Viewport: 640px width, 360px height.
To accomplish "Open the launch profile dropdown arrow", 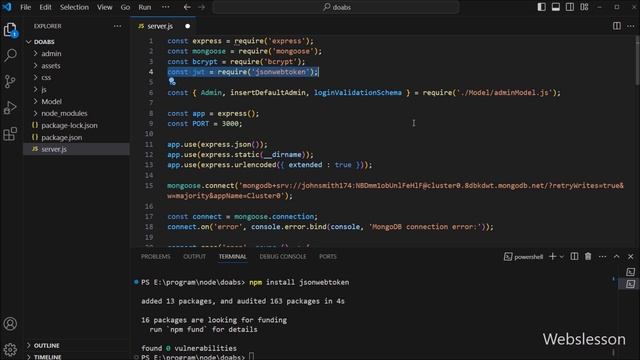I will pyautogui.click(x=562, y=257).
